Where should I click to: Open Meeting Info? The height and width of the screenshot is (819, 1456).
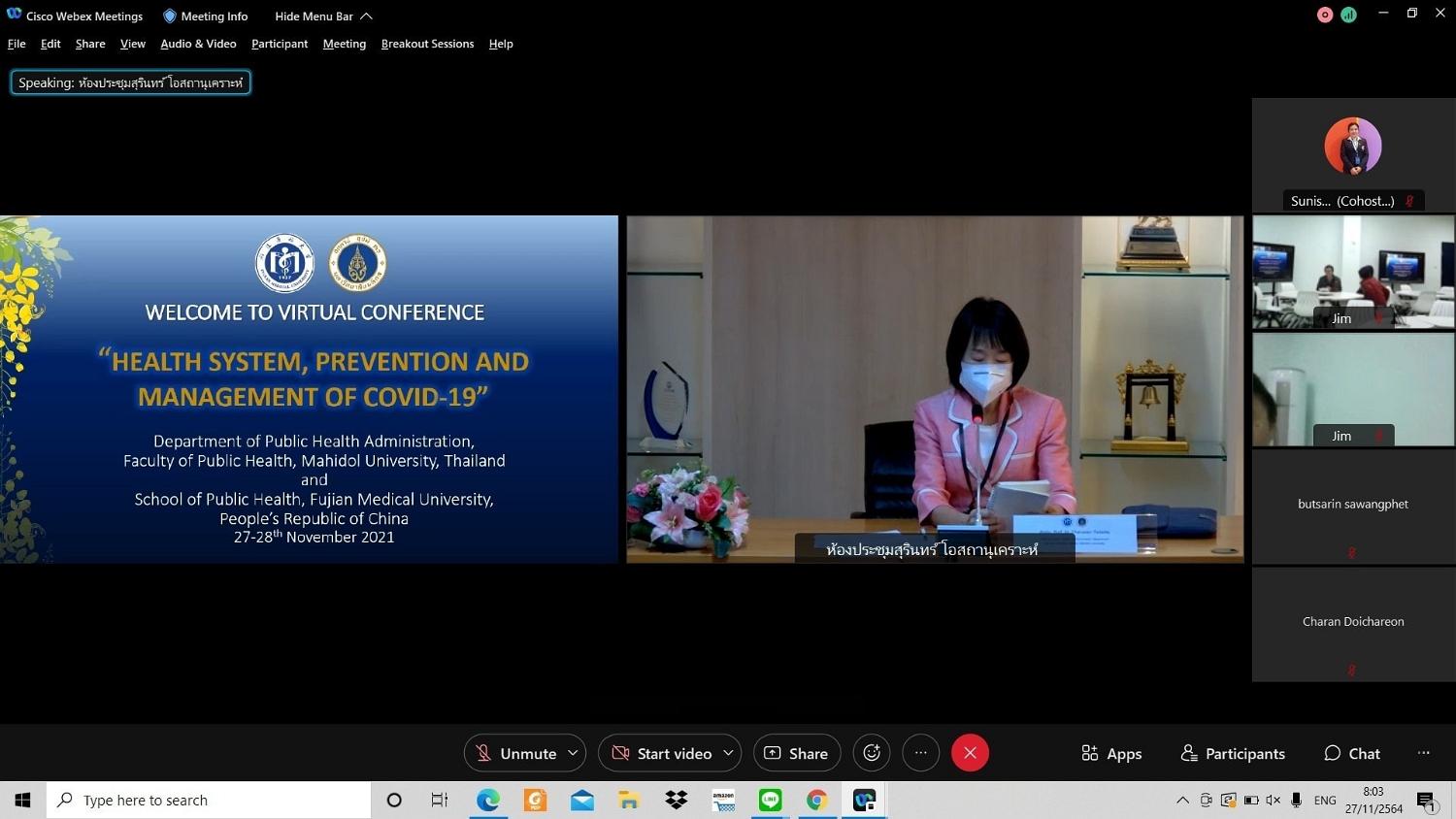coord(205,16)
